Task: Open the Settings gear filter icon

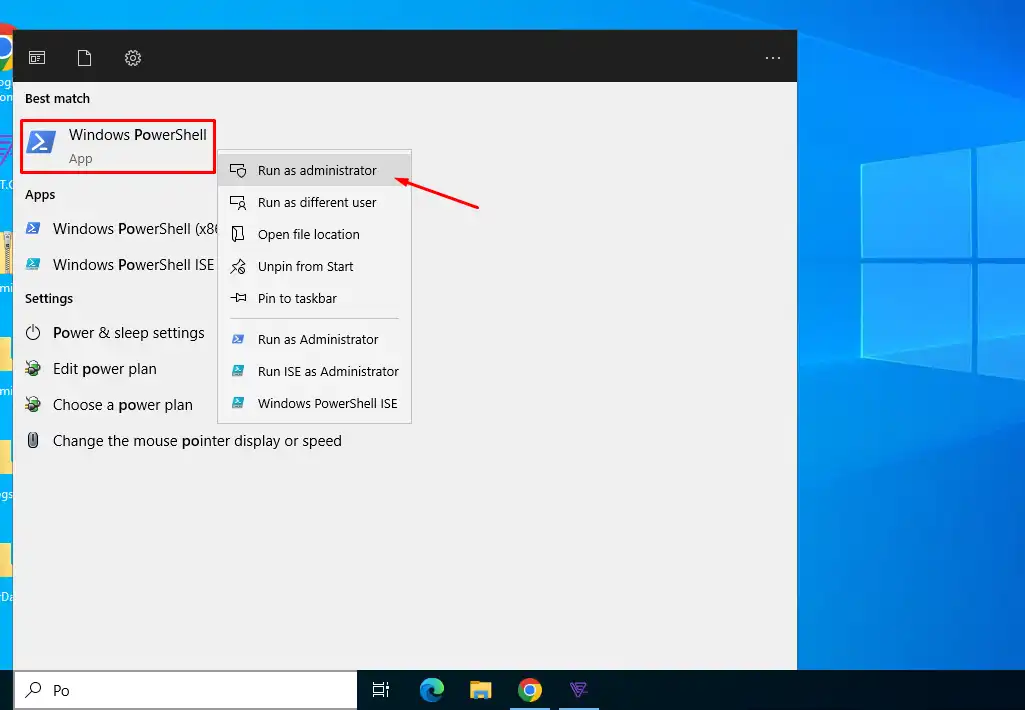Action: point(133,58)
